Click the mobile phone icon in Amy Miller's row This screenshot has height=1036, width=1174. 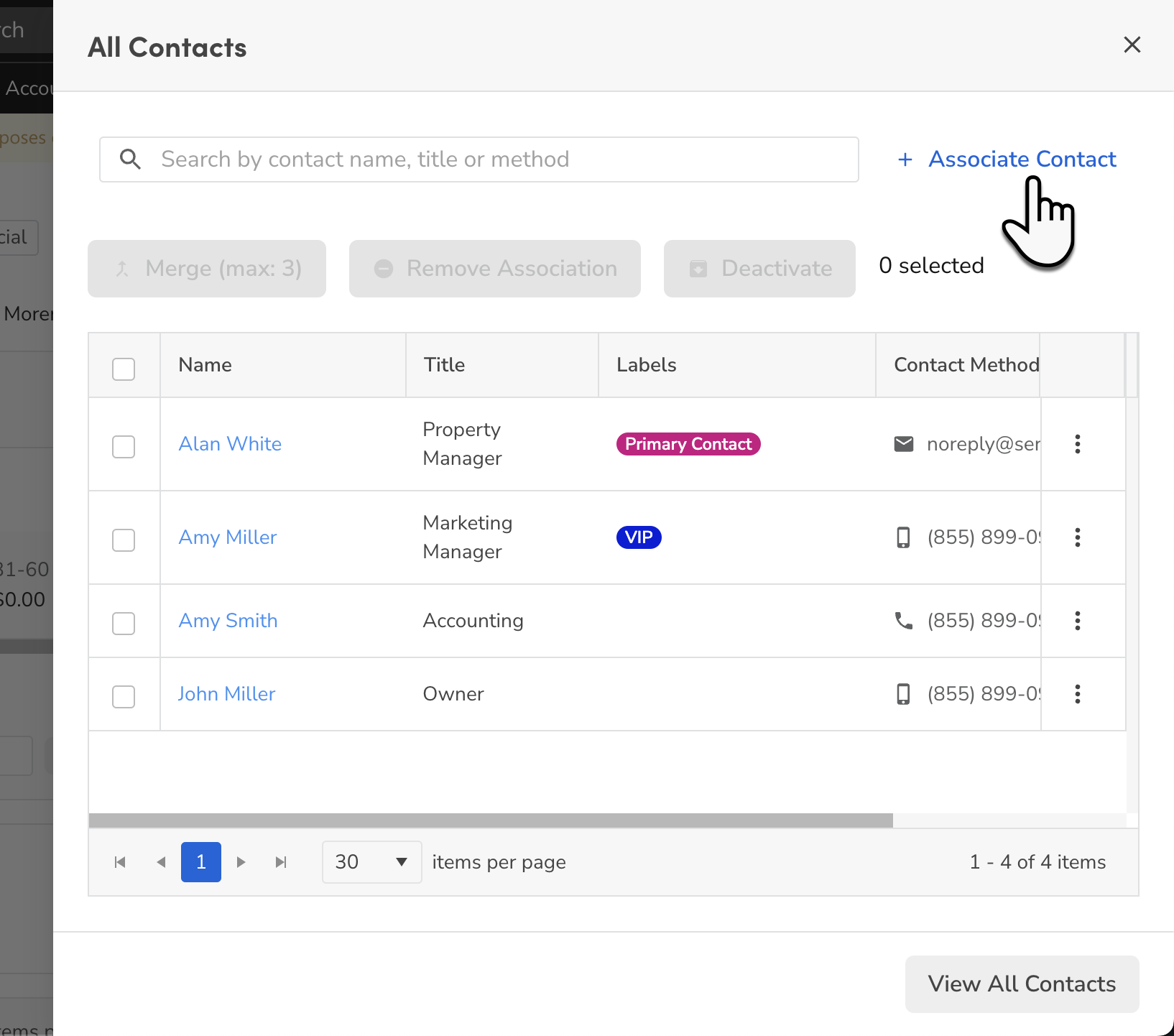pyautogui.click(x=904, y=537)
